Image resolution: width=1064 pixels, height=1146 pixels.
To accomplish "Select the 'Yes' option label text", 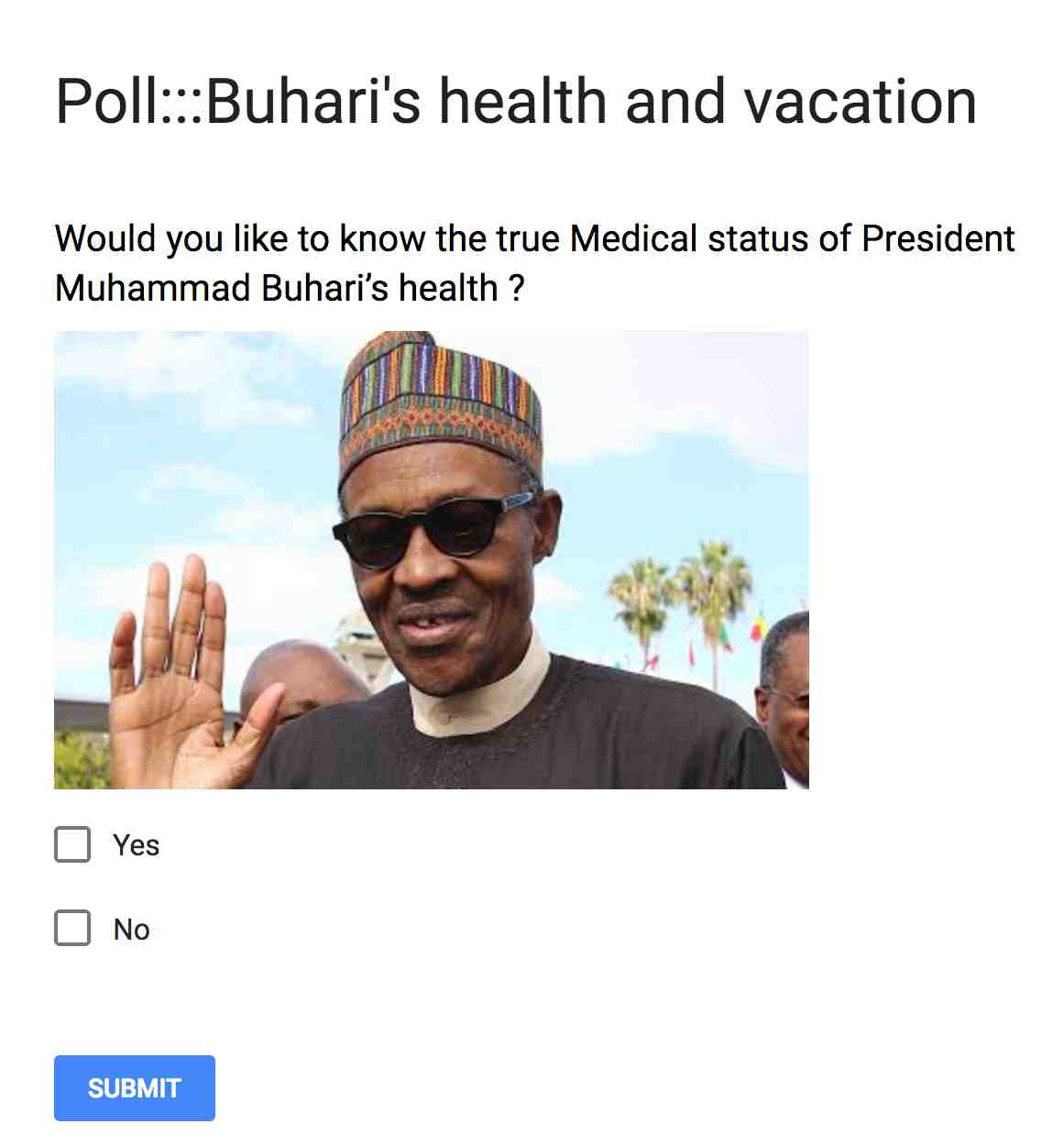I will (137, 845).
